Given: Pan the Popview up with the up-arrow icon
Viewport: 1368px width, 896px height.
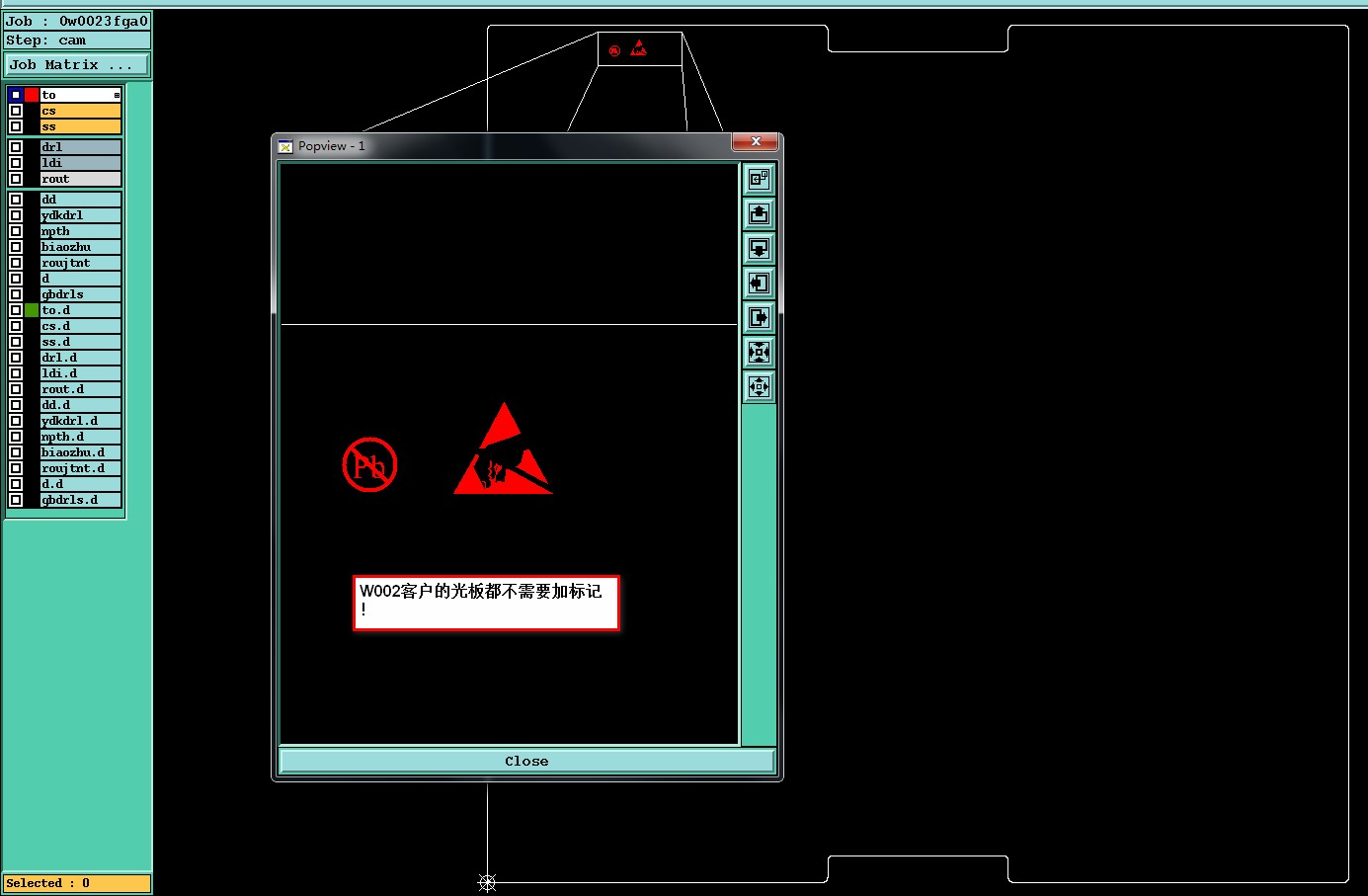Looking at the screenshot, I should click(x=759, y=213).
